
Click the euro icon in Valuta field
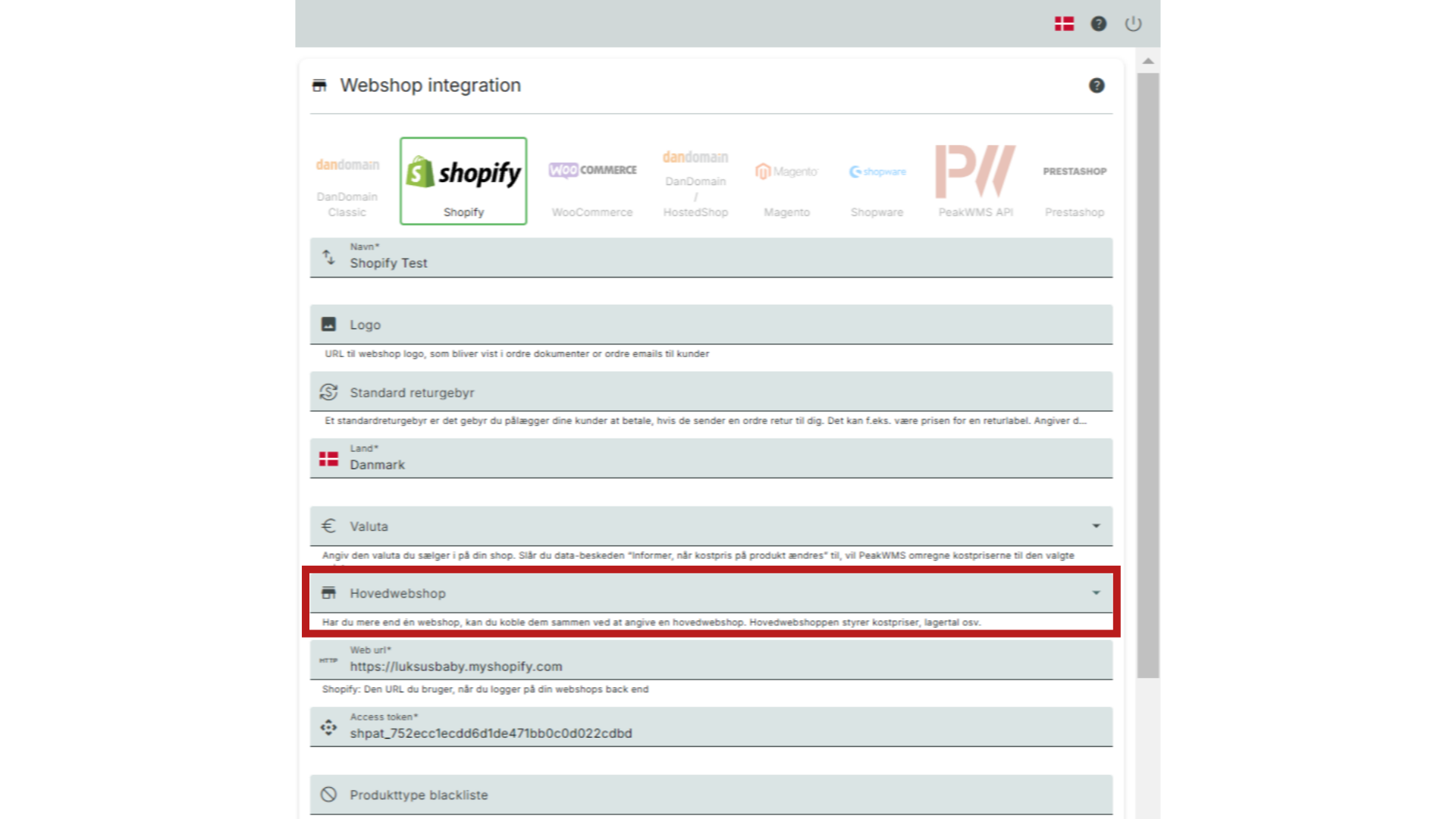[x=328, y=526]
